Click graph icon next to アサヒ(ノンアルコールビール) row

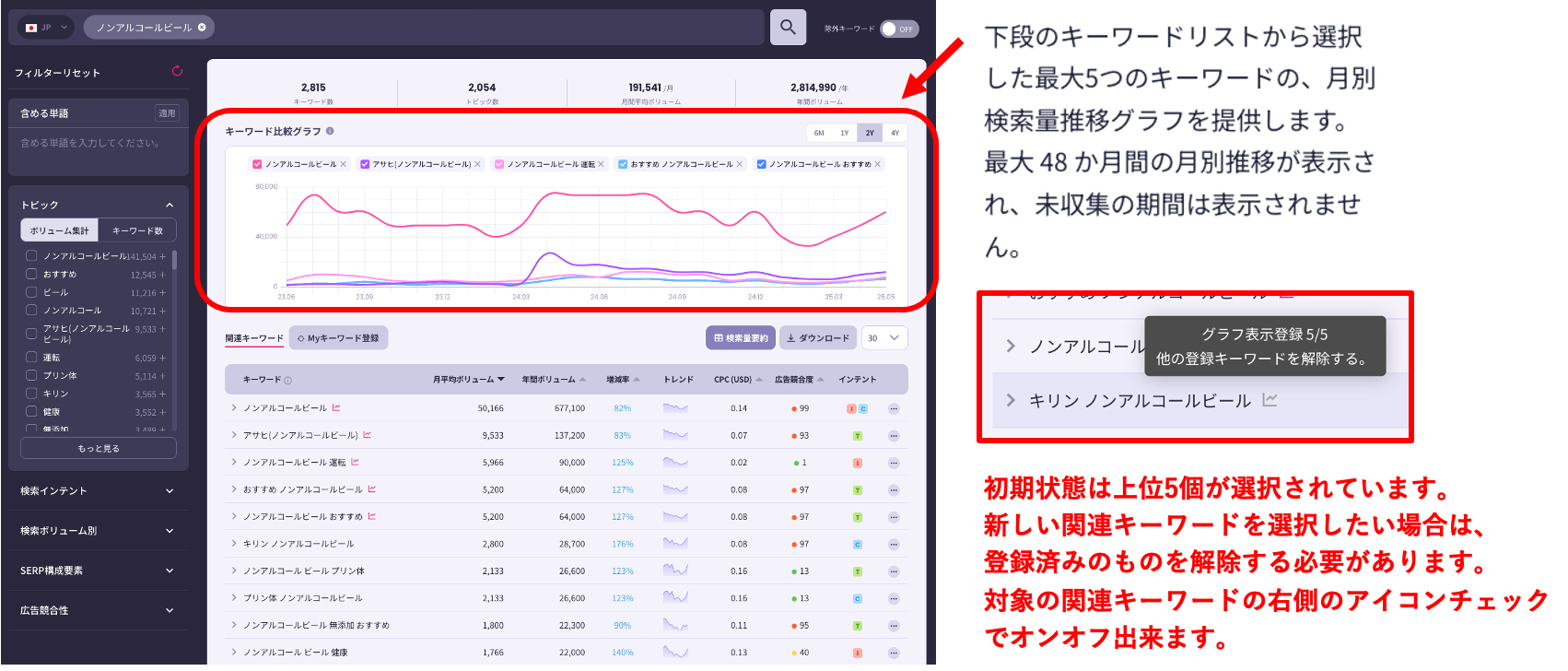click(x=368, y=435)
